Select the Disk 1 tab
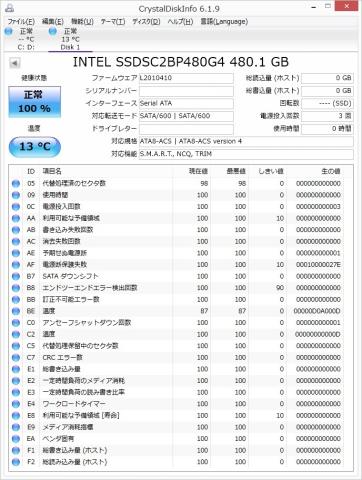 [70, 39]
